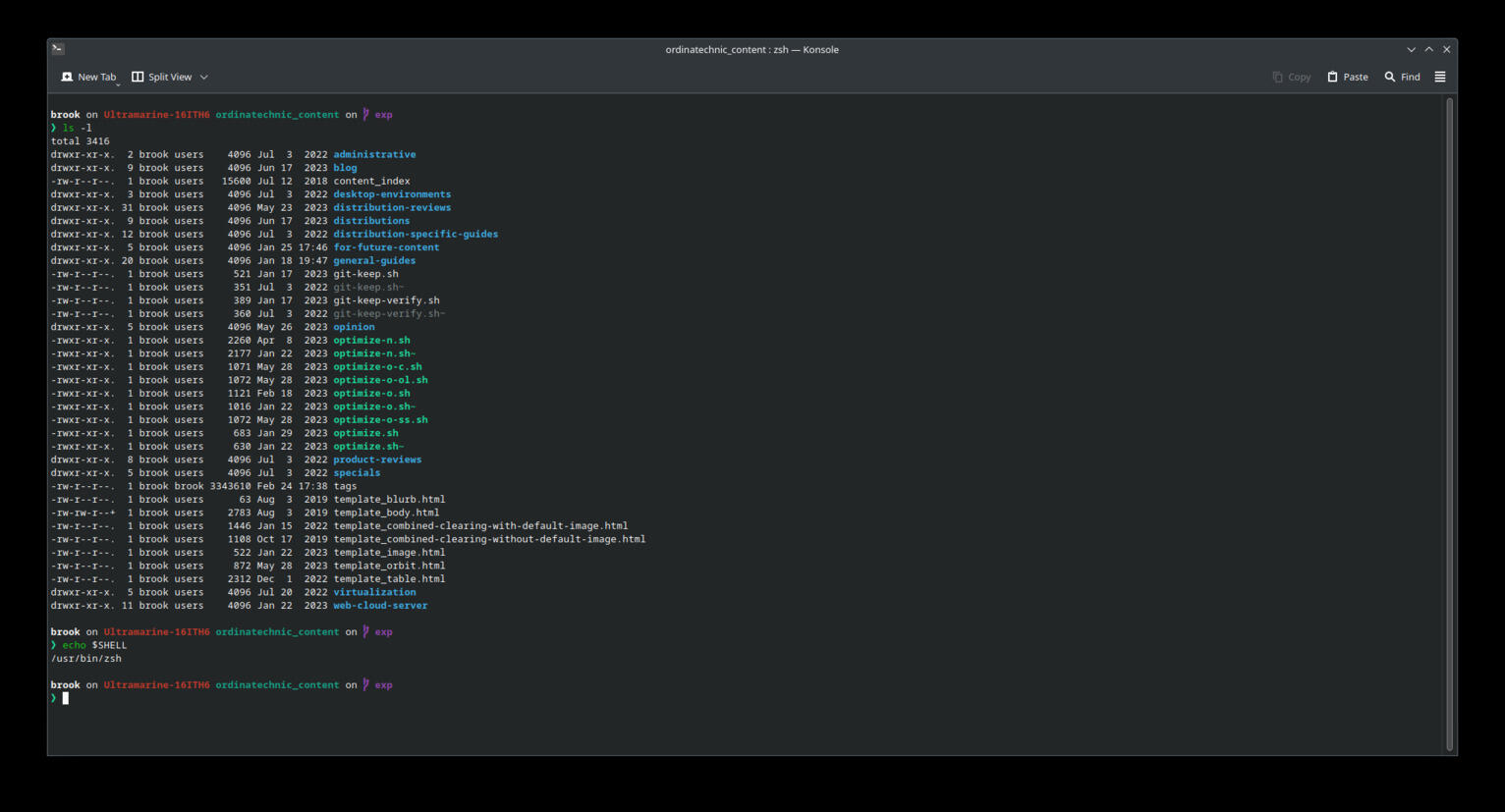The image size is (1505, 812).
Task: Click the 'blog' directory name
Action: [x=345, y=168]
